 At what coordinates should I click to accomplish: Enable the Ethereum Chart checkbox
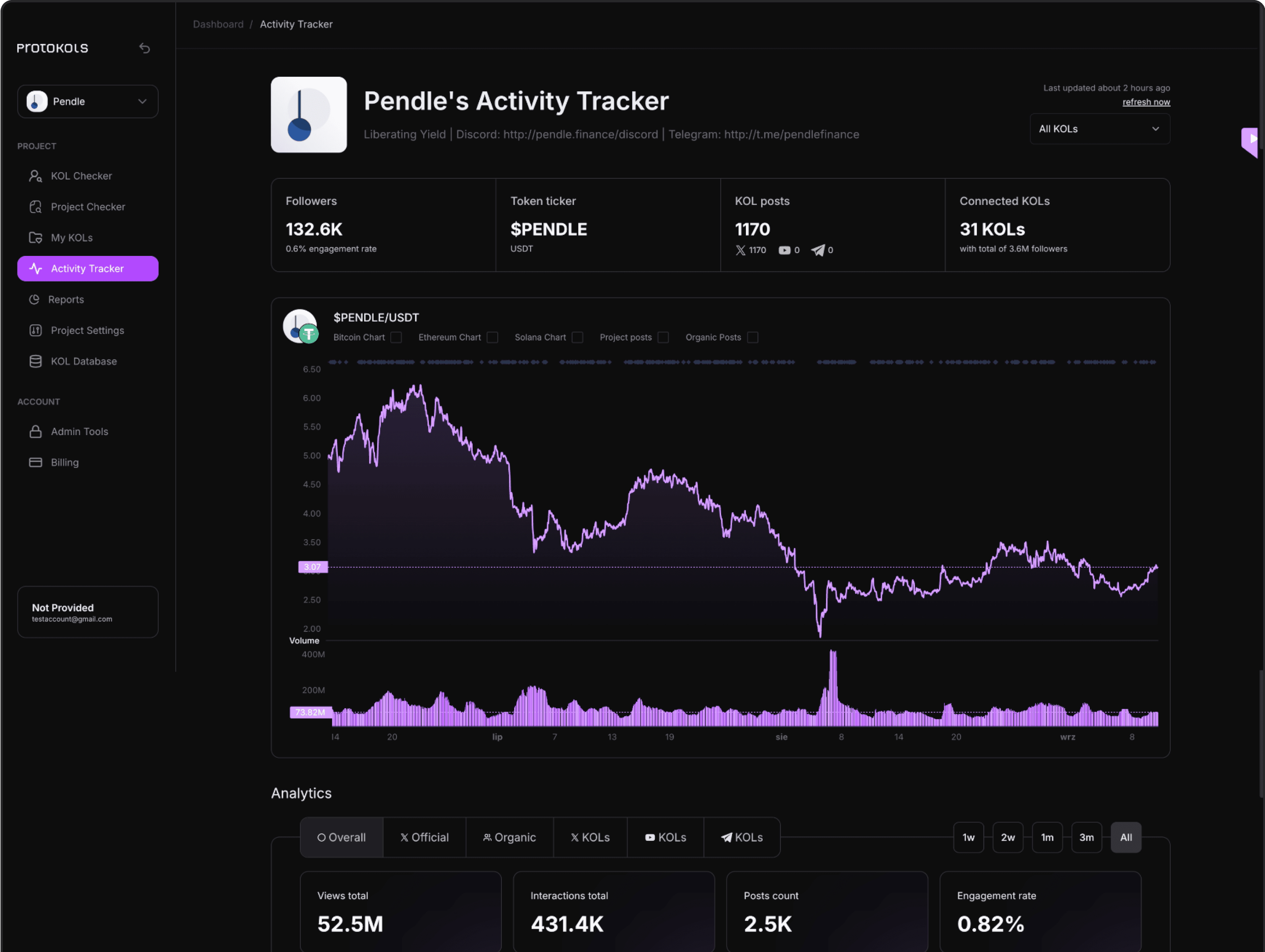point(492,338)
